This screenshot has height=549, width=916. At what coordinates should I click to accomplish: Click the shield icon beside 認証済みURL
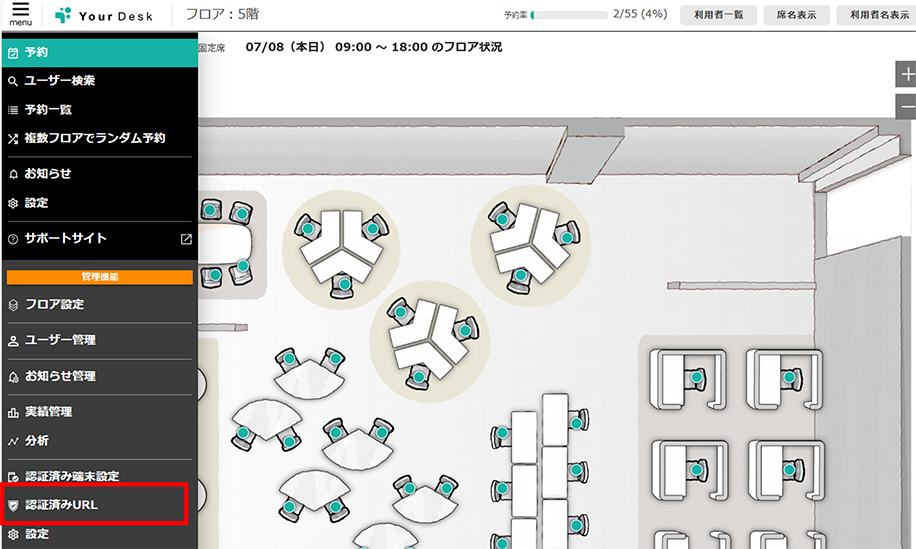coord(13,506)
